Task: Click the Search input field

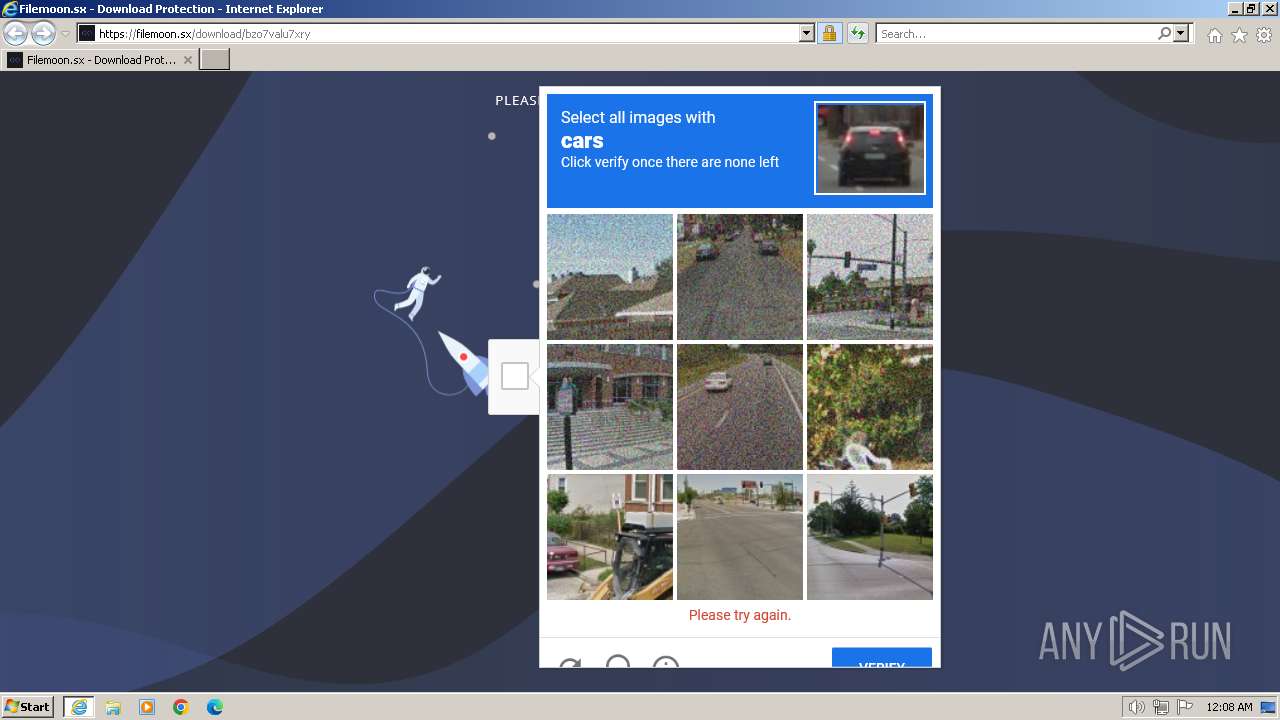Action: tap(1016, 34)
